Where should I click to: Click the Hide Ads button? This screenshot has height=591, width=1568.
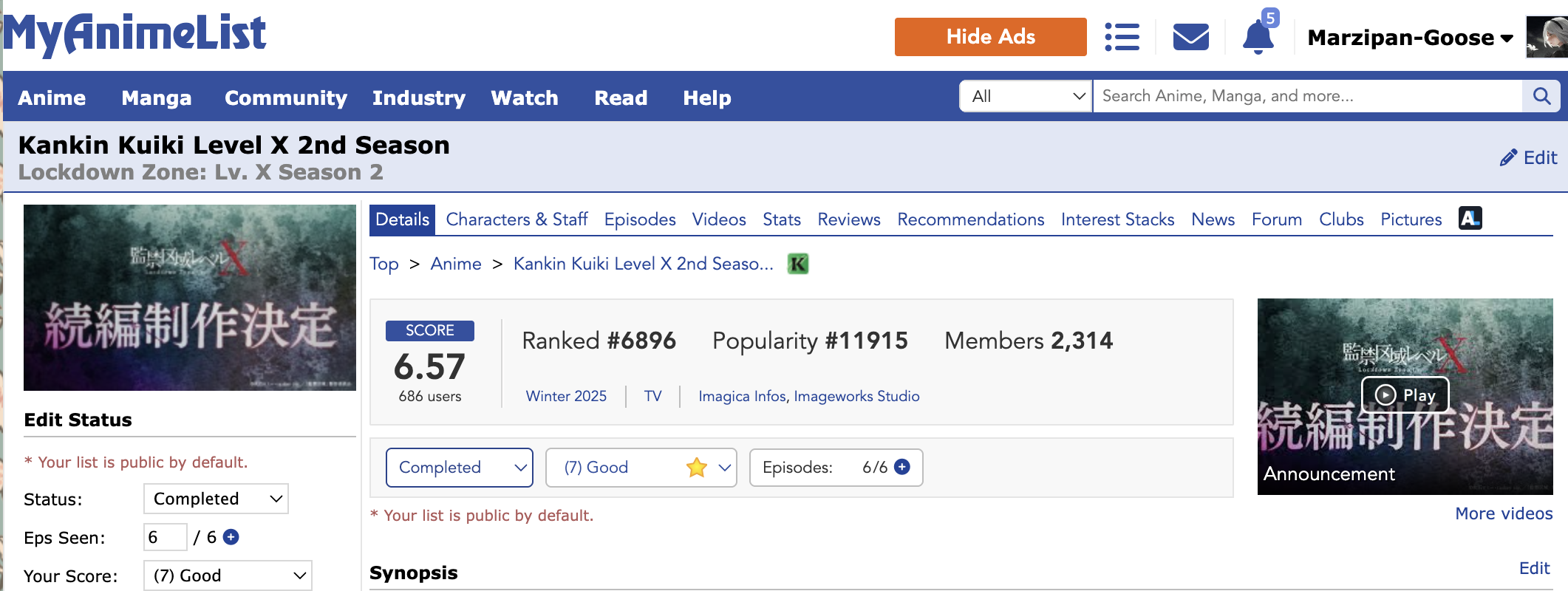990,37
